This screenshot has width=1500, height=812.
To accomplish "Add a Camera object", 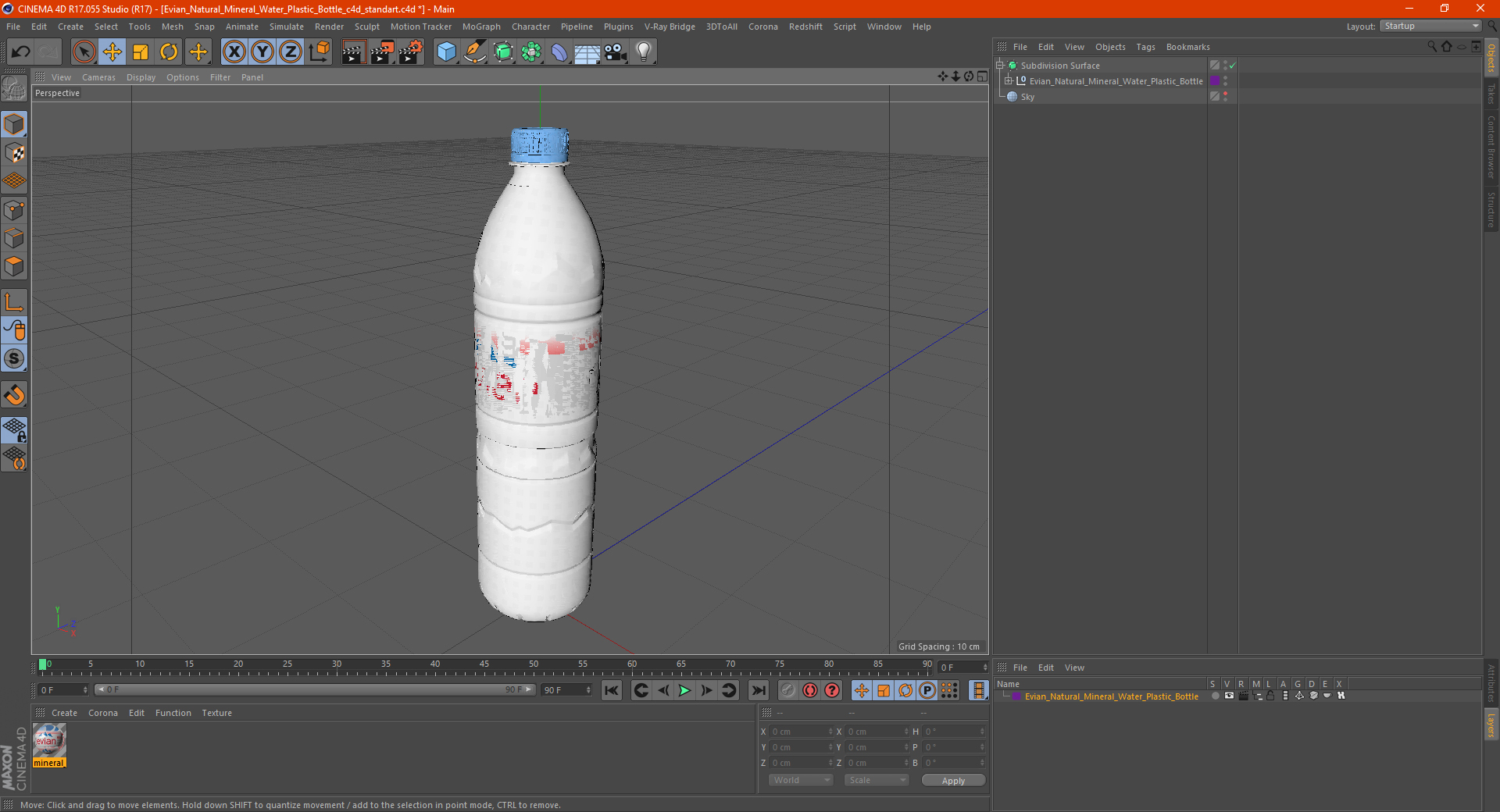I will point(616,52).
